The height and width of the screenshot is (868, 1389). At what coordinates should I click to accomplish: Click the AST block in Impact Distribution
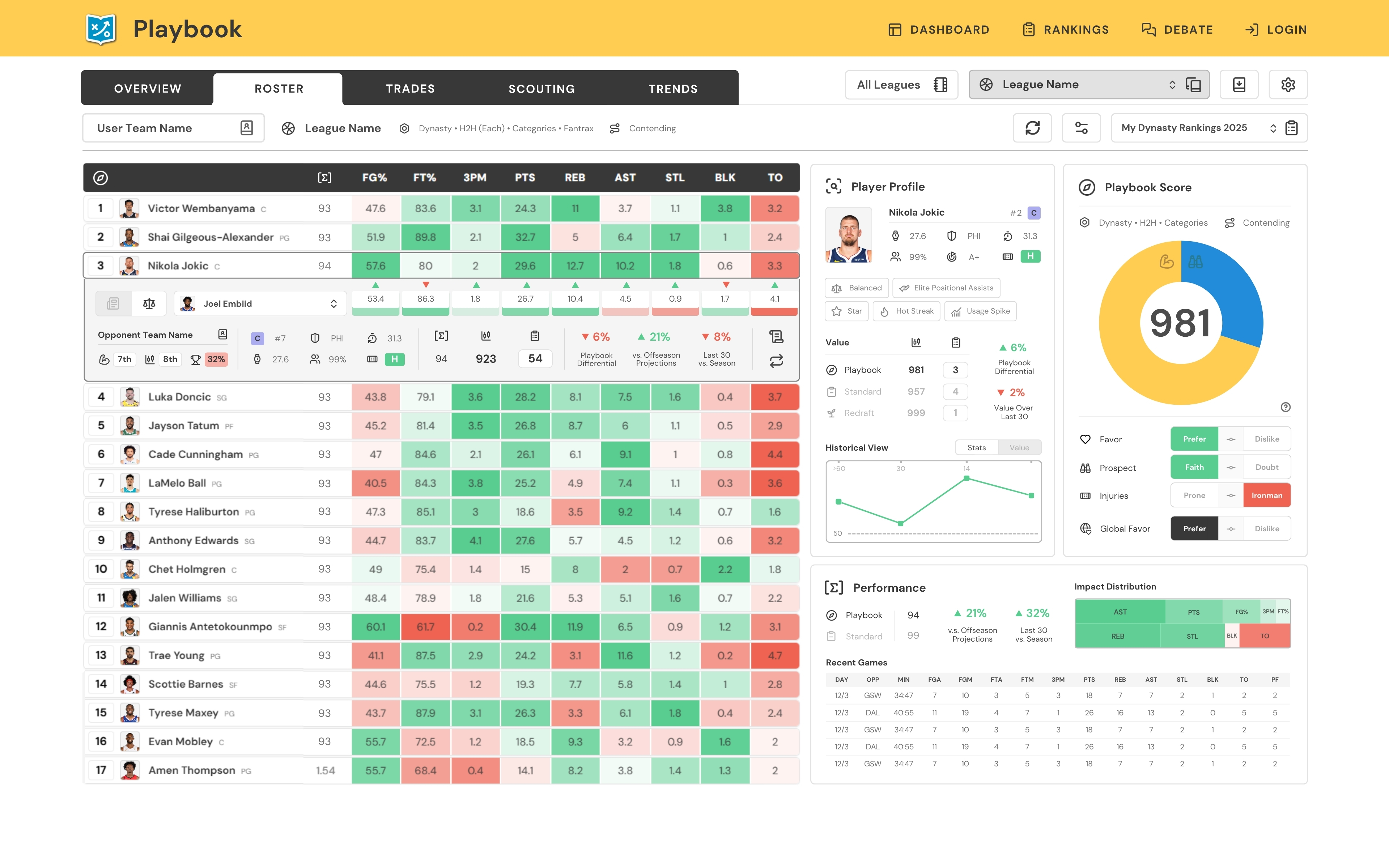point(1120,612)
